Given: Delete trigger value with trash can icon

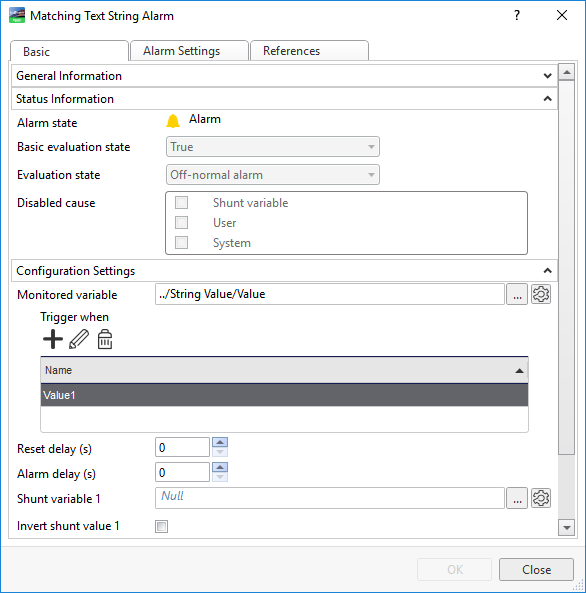Looking at the screenshot, I should click(105, 339).
